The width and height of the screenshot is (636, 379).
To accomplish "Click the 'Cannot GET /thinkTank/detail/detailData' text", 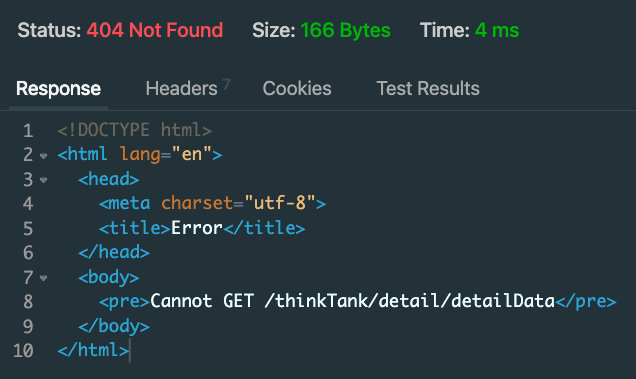I will [352, 301].
